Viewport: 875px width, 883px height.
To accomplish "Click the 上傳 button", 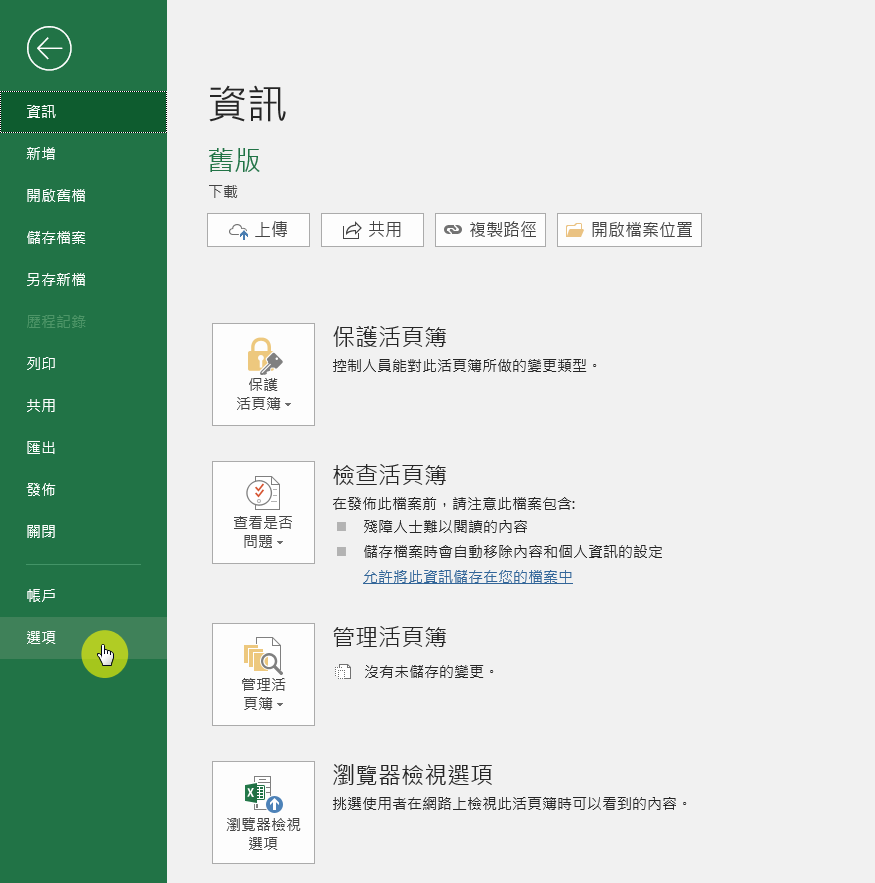I will (258, 230).
